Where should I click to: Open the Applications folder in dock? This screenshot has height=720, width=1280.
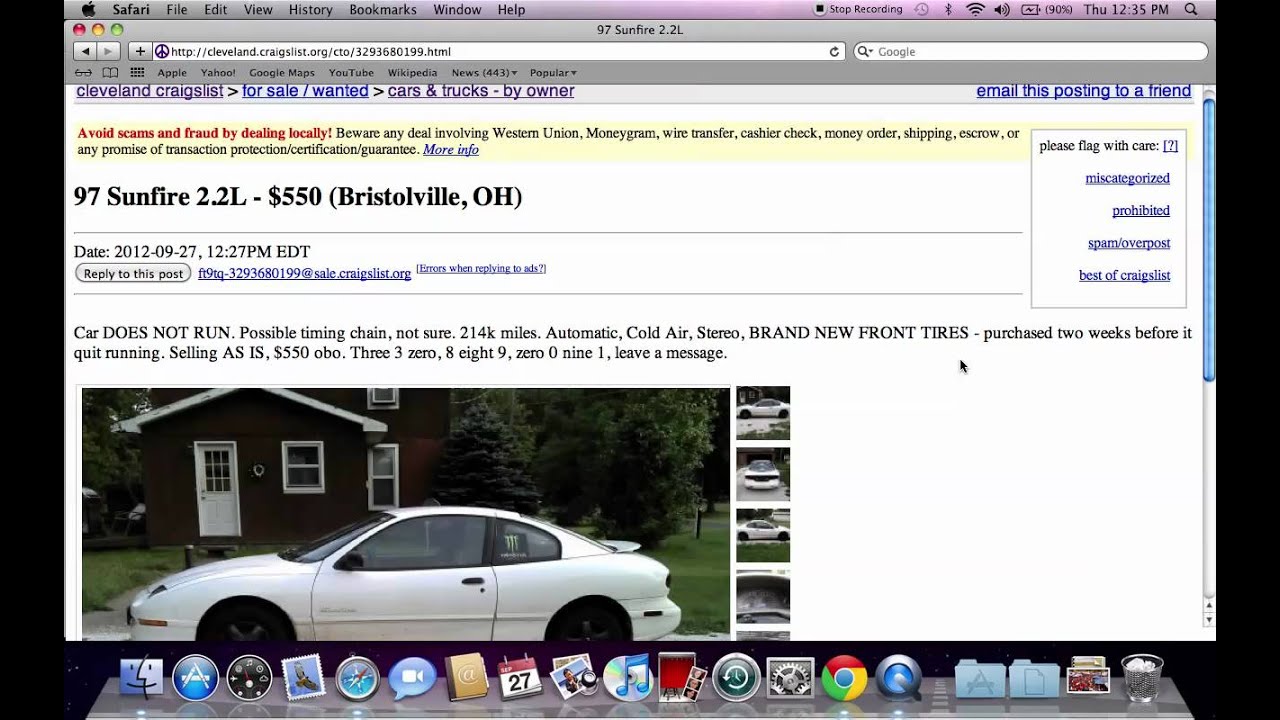coord(980,679)
